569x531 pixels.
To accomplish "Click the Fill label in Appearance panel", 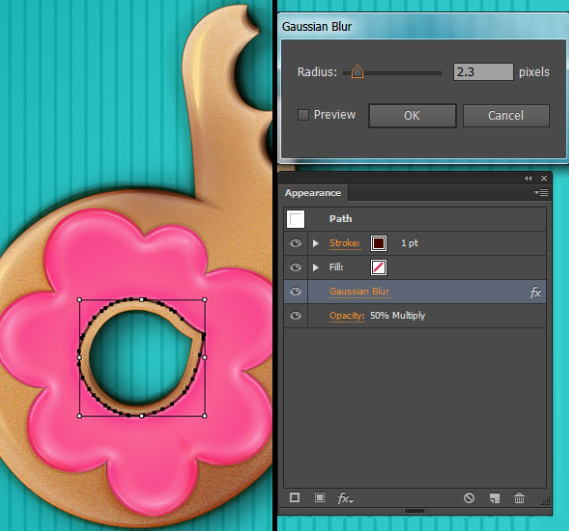I will coord(336,267).
